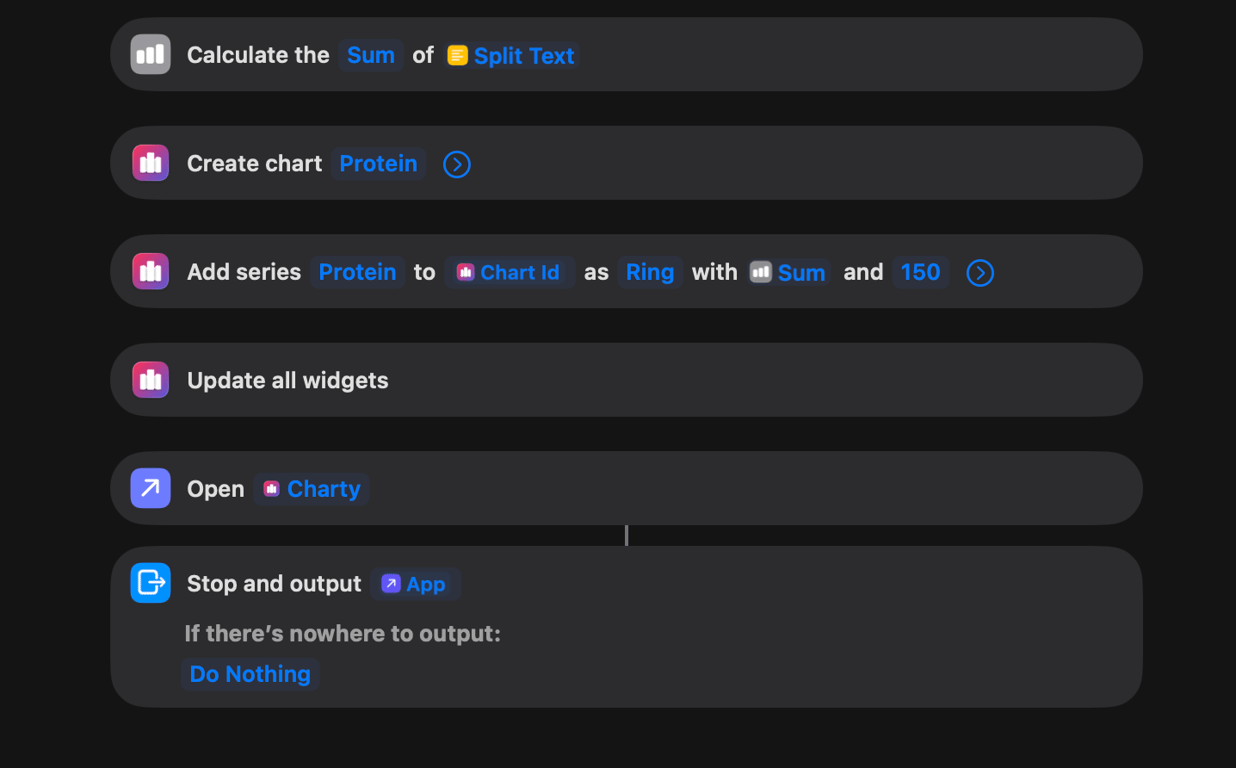Screen dimensions: 1236x768
Task: Open the Do Nothing output option menu
Action: pos(250,674)
